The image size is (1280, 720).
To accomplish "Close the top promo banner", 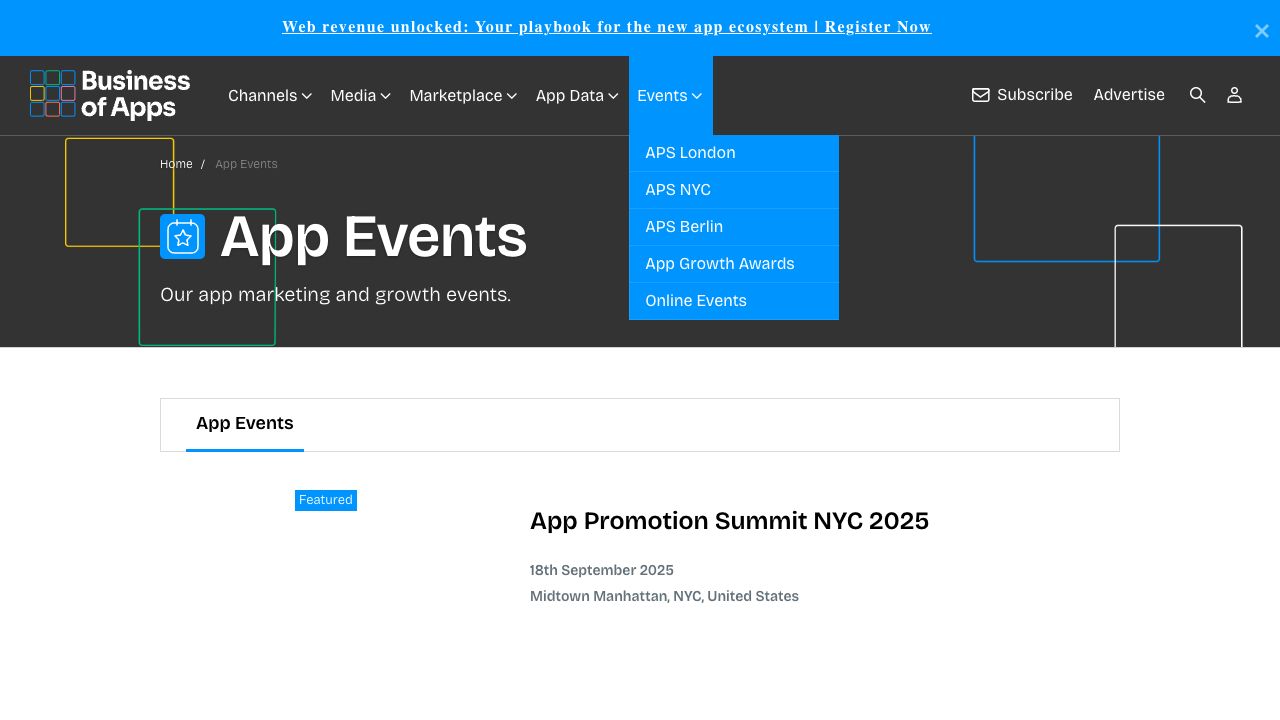I will click(1261, 31).
